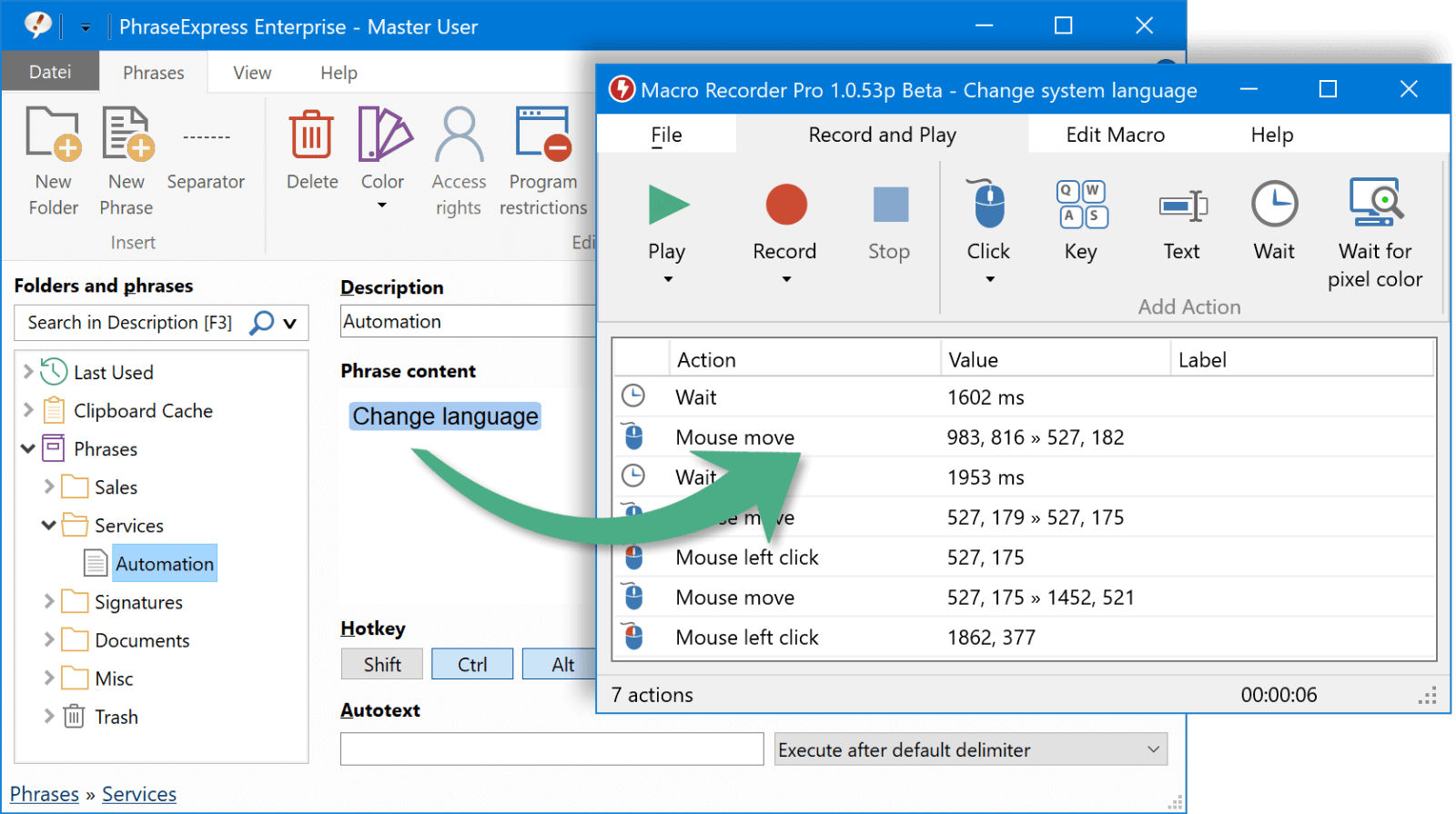The image size is (1456, 814).
Task: Expand the Documents folder
Action: (49, 639)
